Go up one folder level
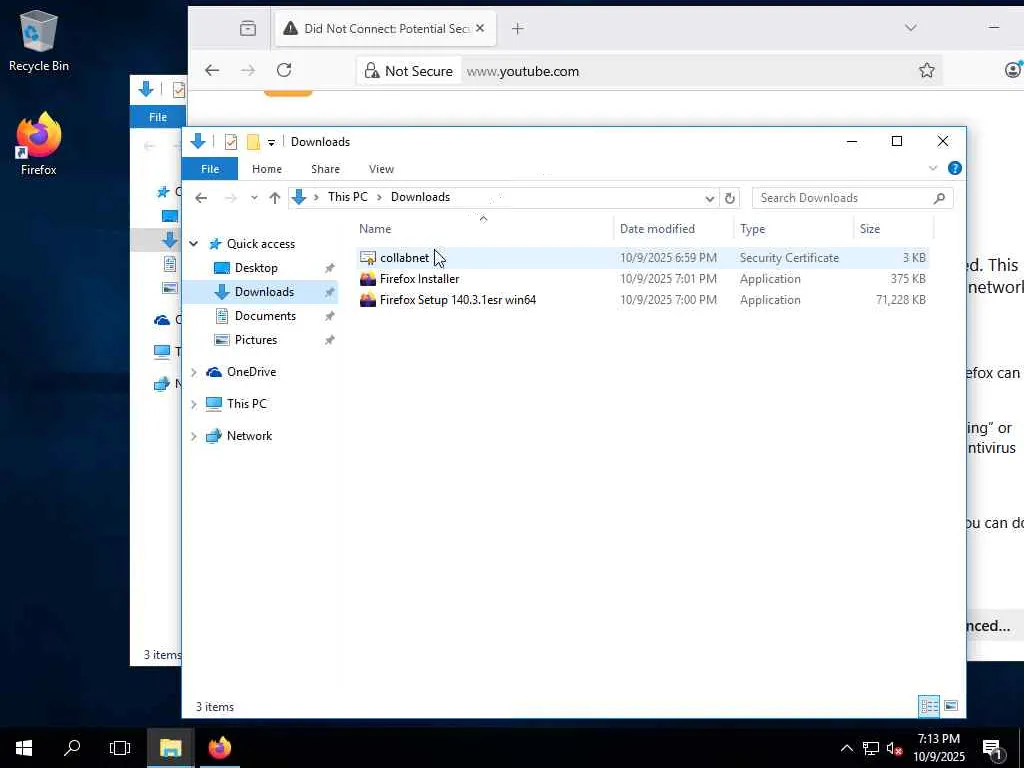The image size is (1024, 768). click(x=275, y=198)
